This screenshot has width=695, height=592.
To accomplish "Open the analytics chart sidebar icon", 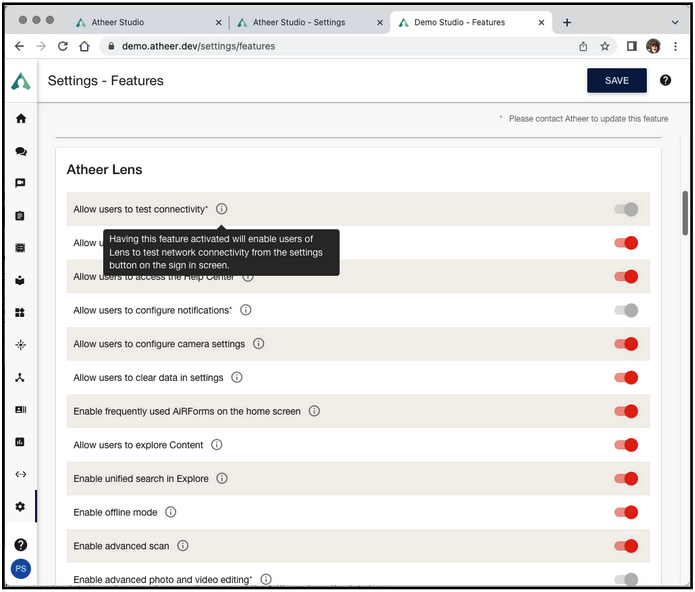I will [x=20, y=442].
